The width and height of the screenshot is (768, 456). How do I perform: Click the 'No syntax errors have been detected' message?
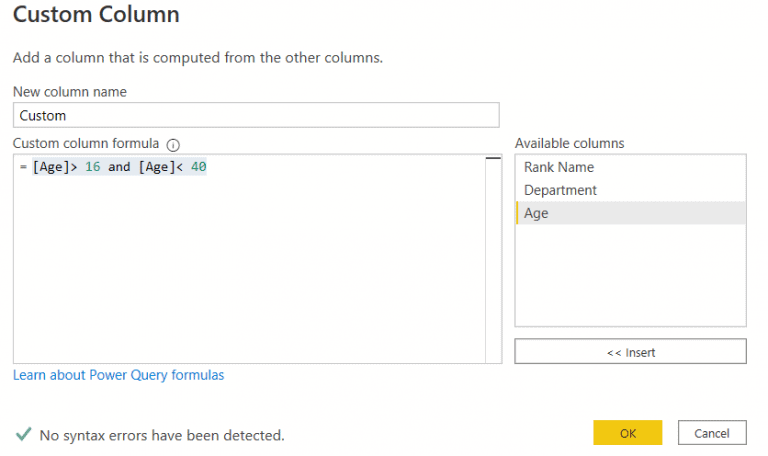click(x=162, y=435)
